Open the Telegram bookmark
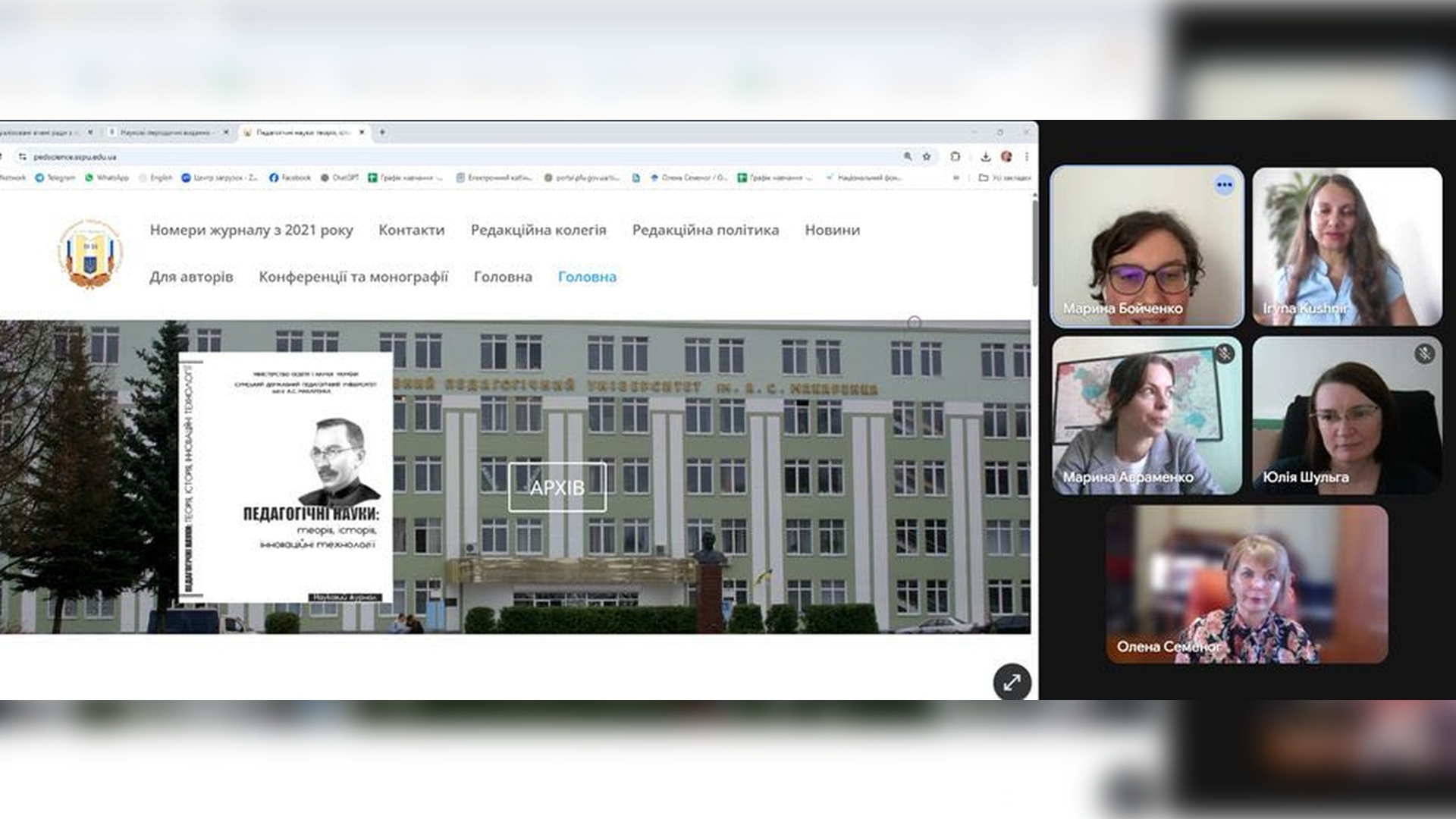 pyautogui.click(x=55, y=177)
